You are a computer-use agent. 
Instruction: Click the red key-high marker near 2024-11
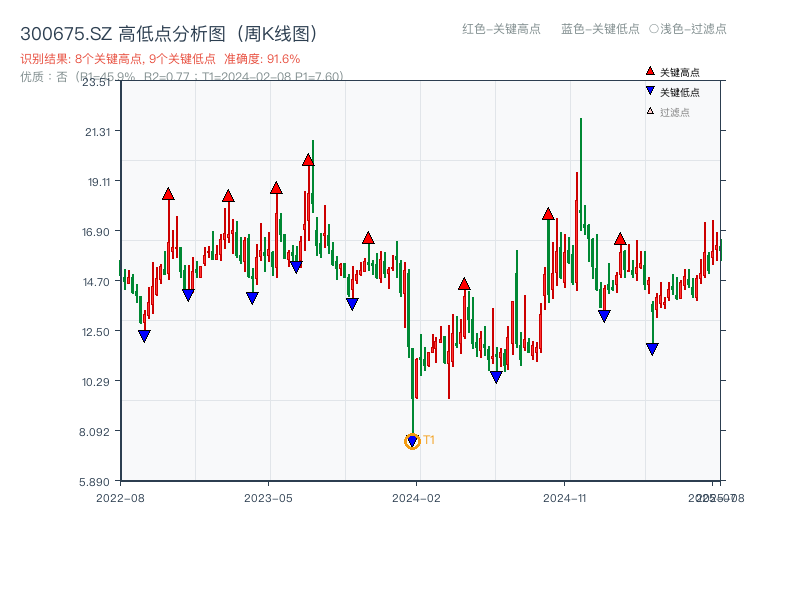coord(547,212)
